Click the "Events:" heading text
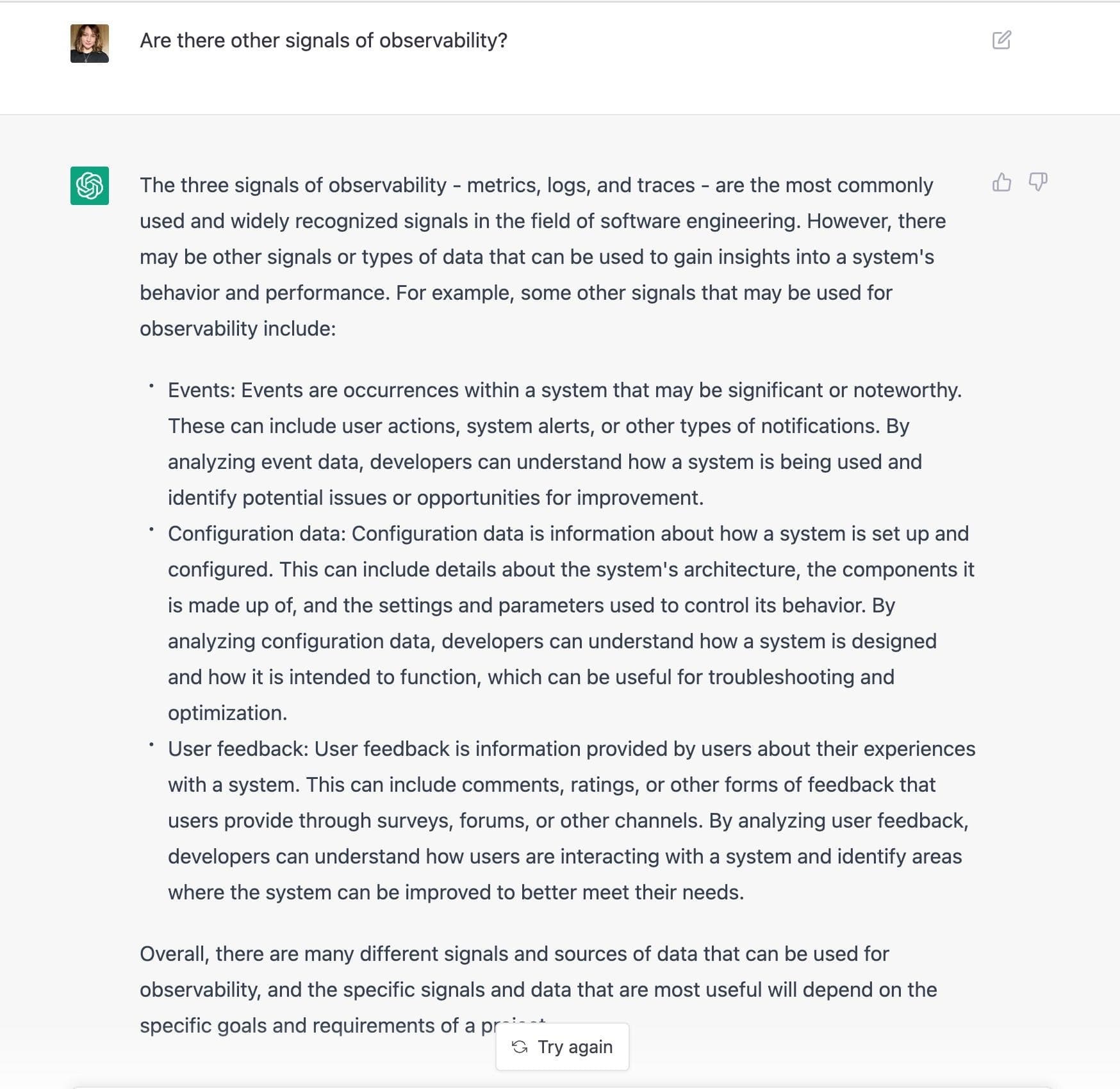The height and width of the screenshot is (1089, 1120). [x=202, y=390]
